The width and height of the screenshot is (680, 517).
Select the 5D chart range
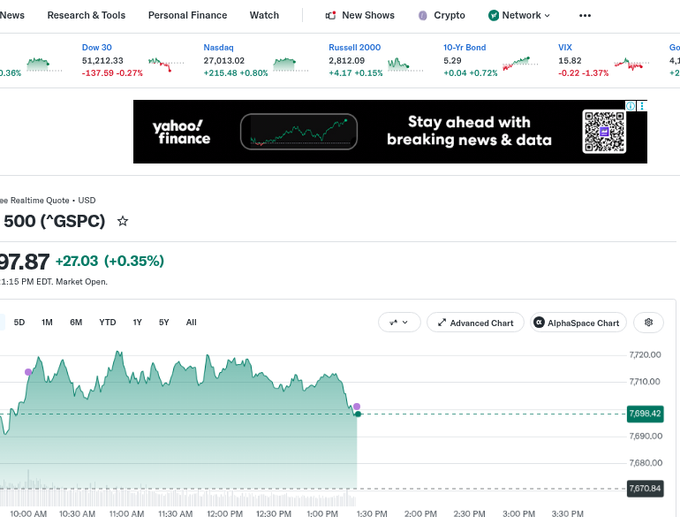(19, 322)
